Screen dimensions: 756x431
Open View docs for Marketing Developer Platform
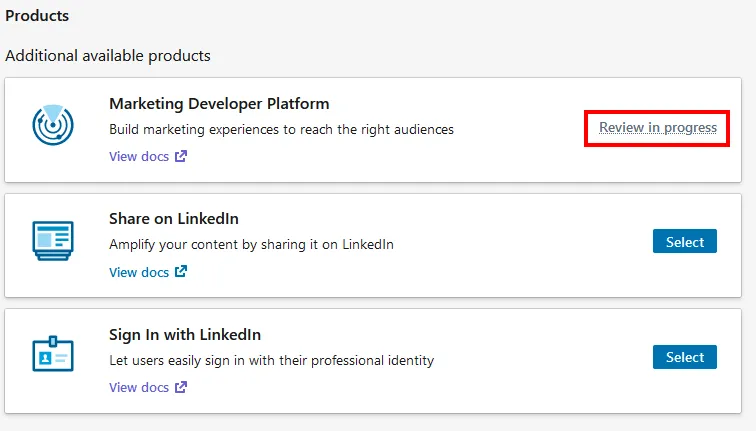[138, 157]
